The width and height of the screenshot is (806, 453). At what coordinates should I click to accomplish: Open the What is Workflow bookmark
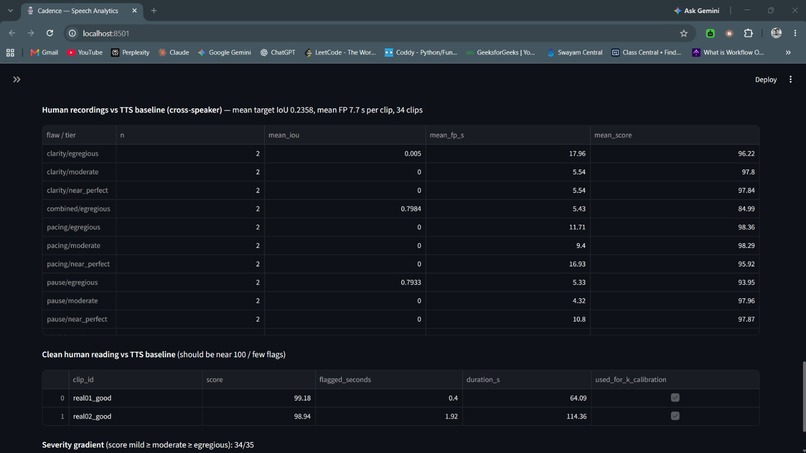pyautogui.click(x=727, y=52)
